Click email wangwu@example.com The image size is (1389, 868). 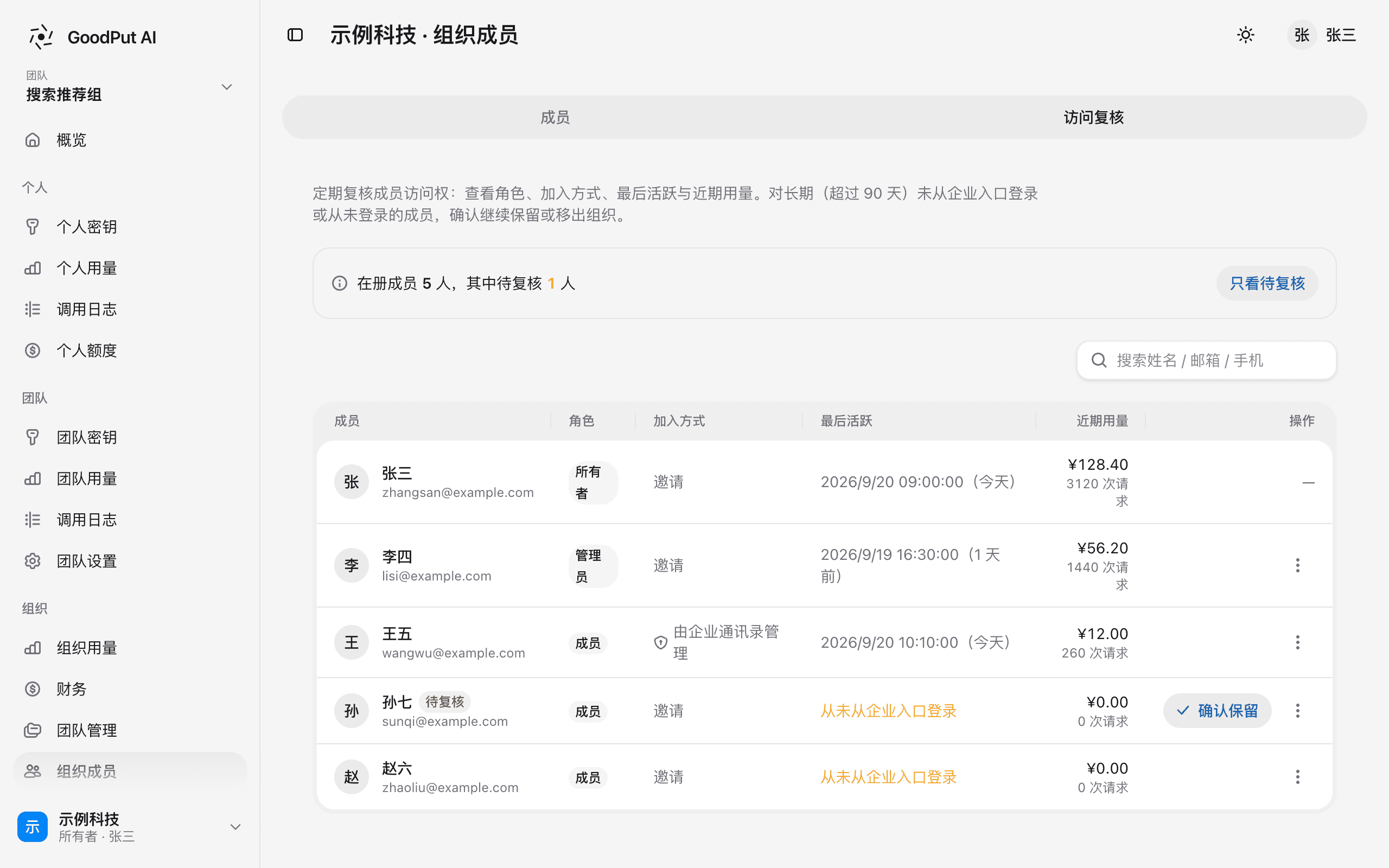point(454,653)
